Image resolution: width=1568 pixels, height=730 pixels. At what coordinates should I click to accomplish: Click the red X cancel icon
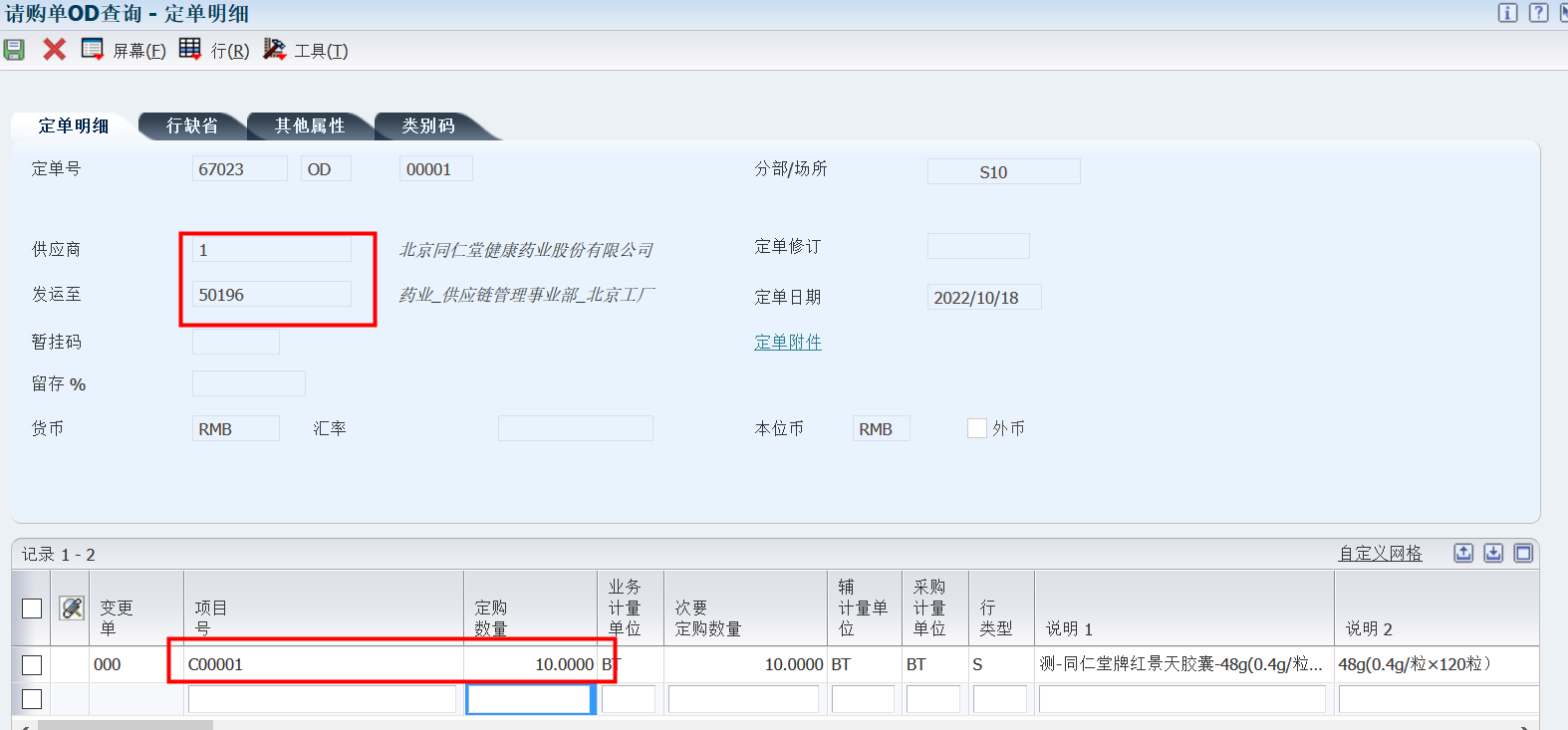point(54,50)
